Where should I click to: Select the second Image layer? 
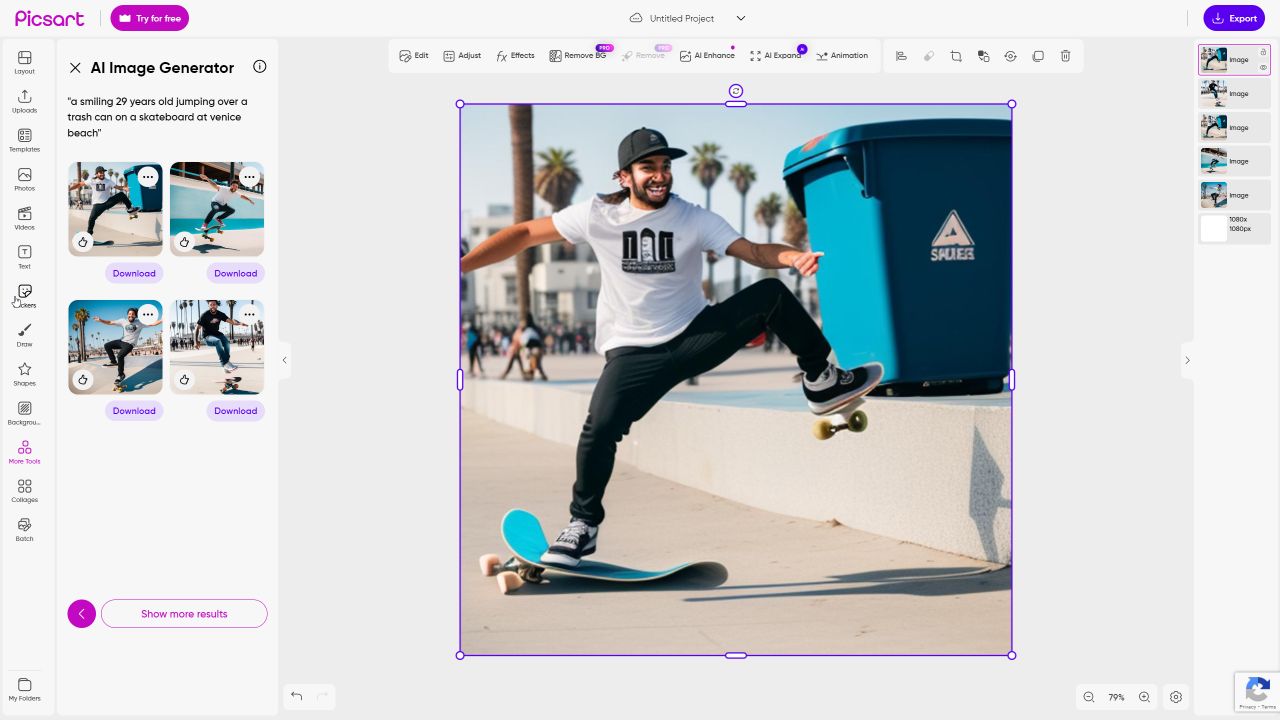(1234, 94)
